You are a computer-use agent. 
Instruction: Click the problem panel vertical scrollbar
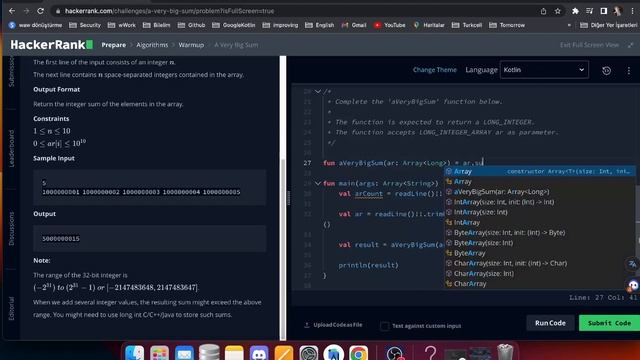pyautogui.click(x=283, y=249)
